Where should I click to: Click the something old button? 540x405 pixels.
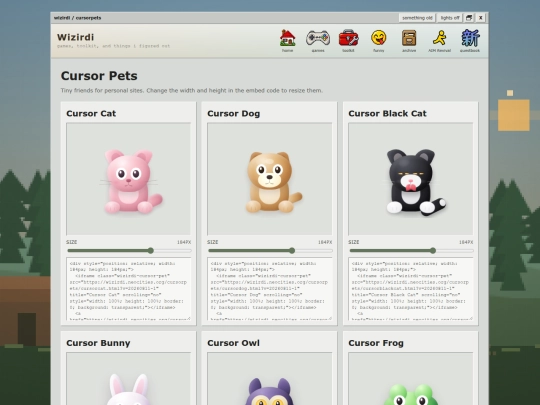[417, 18]
